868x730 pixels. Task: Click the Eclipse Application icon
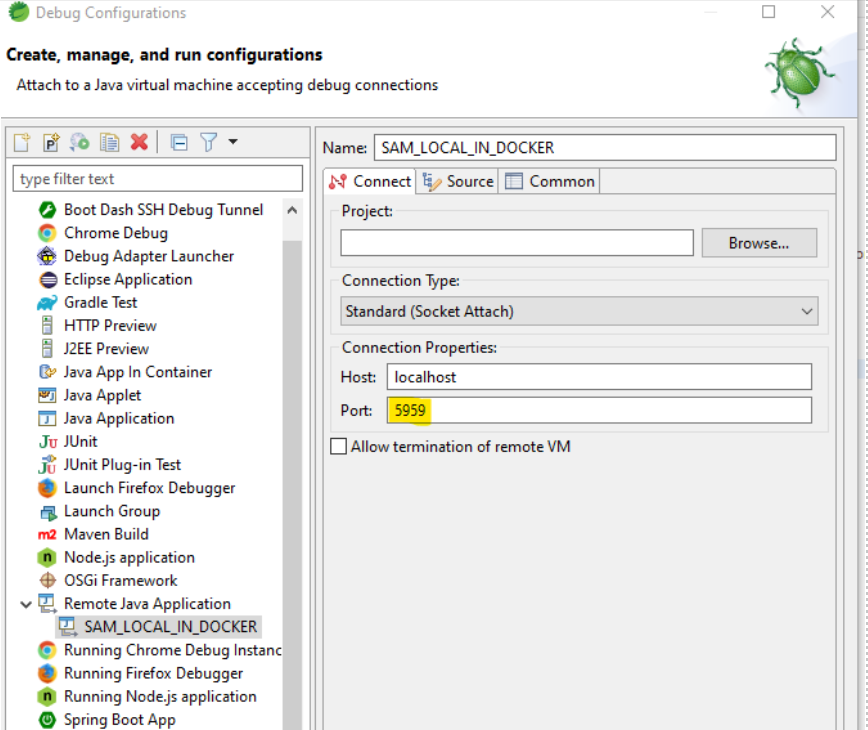point(48,279)
